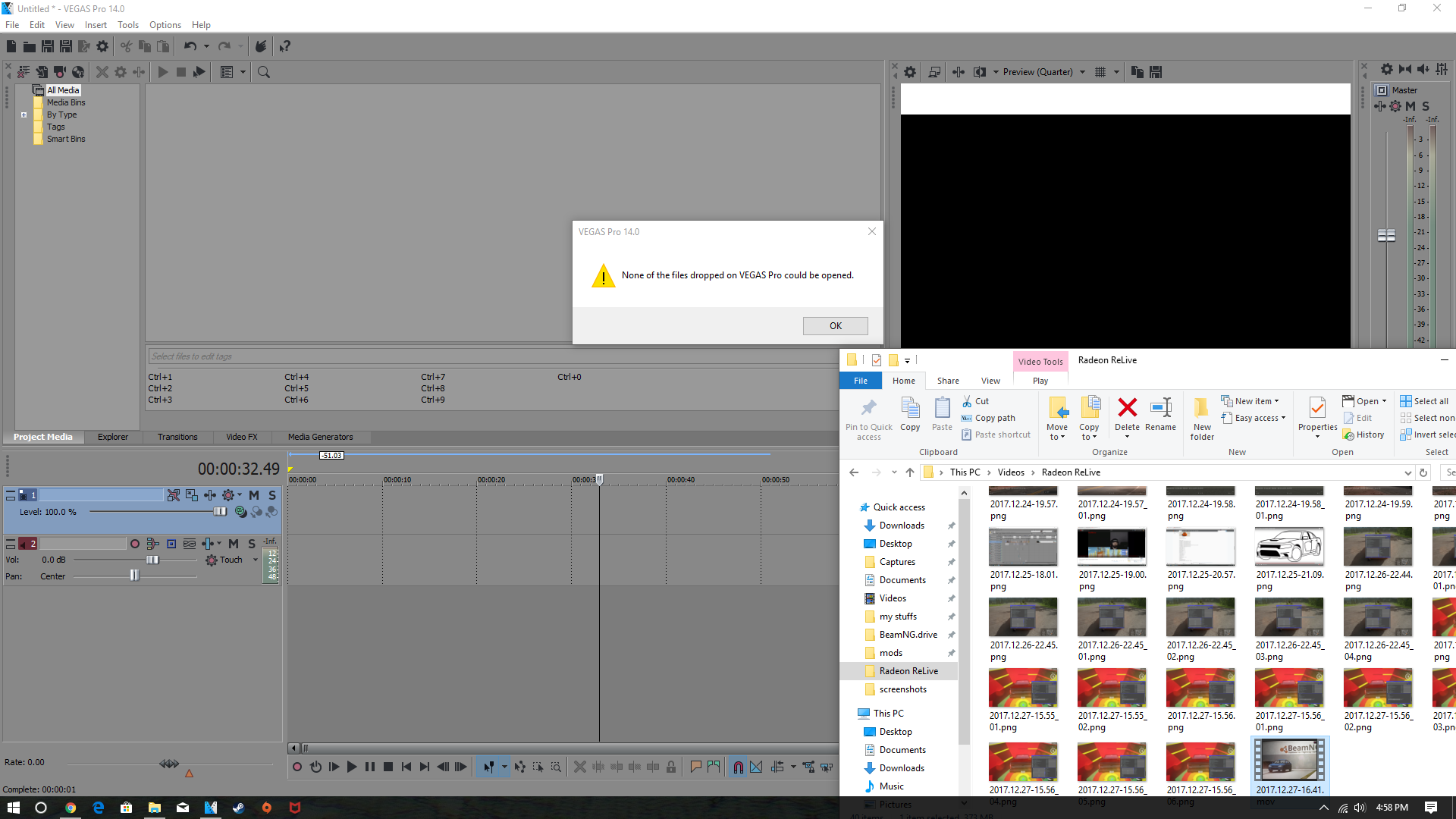Image resolution: width=1456 pixels, height=819 pixels.
Task: Click Videos in Explorer address breadcrumb
Action: point(1011,472)
